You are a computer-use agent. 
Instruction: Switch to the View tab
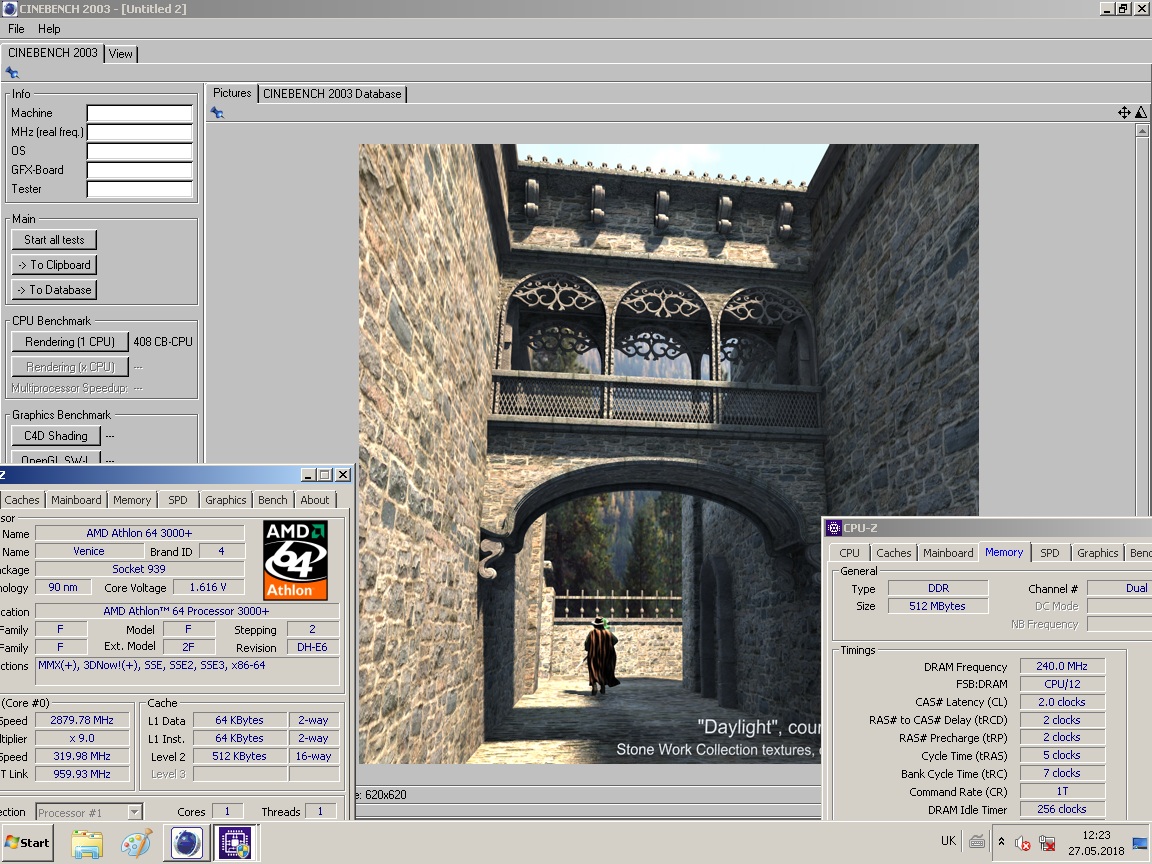tap(120, 54)
